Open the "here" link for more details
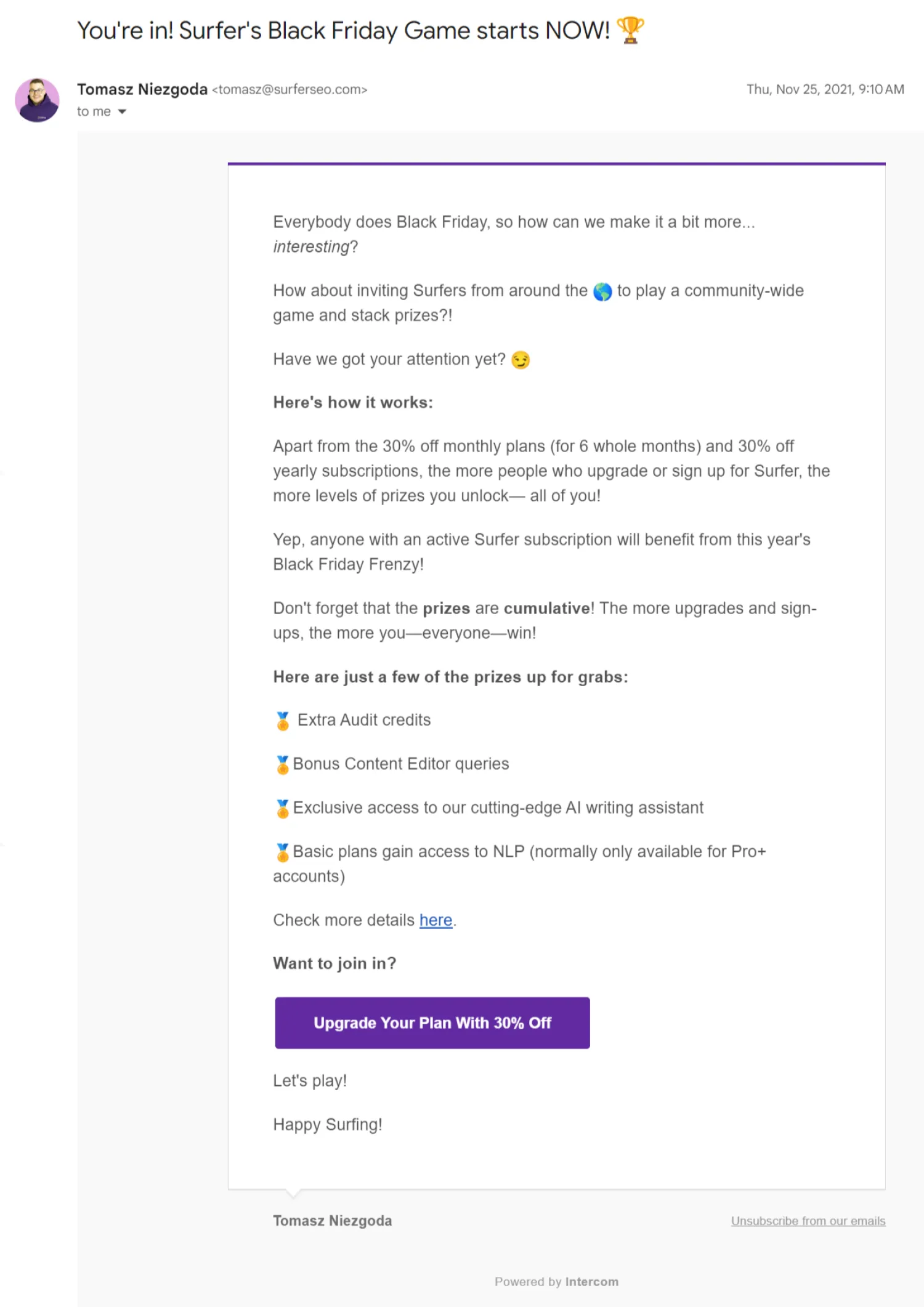 (x=436, y=920)
